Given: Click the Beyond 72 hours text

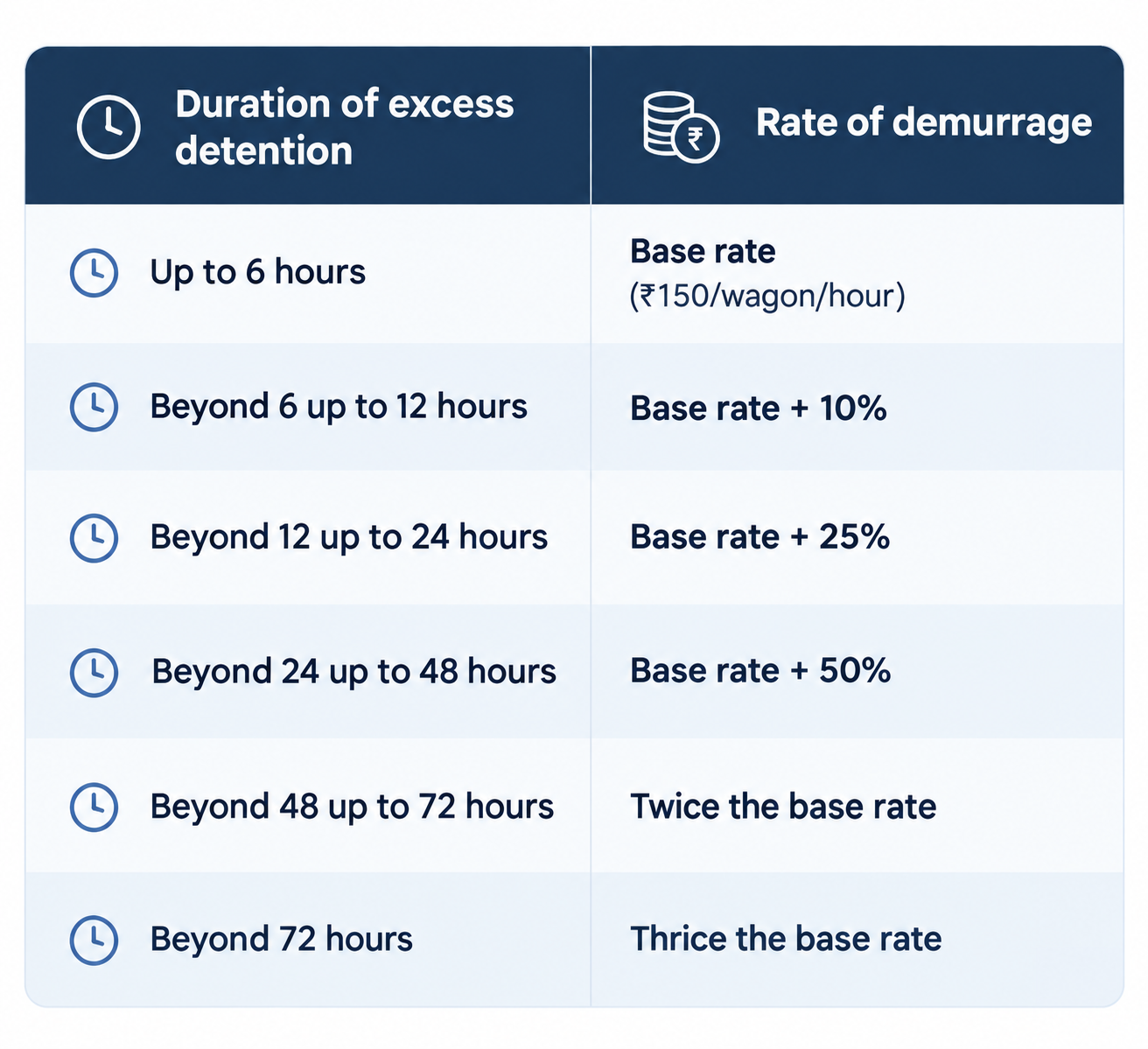Looking at the screenshot, I should click(x=281, y=940).
